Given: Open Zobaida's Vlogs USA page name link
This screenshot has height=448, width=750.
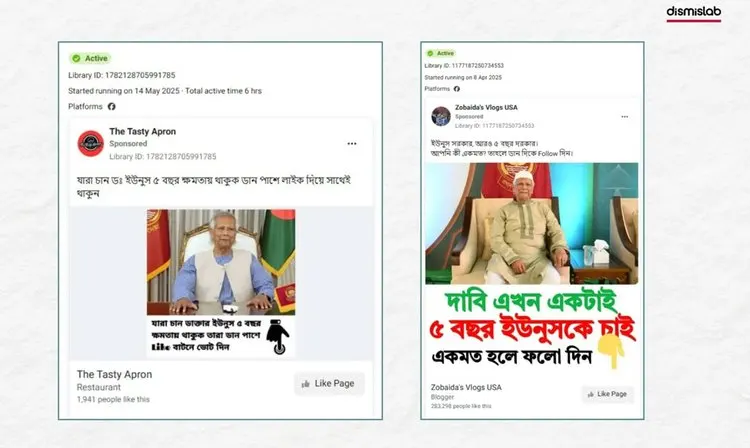Looking at the screenshot, I should [486, 108].
